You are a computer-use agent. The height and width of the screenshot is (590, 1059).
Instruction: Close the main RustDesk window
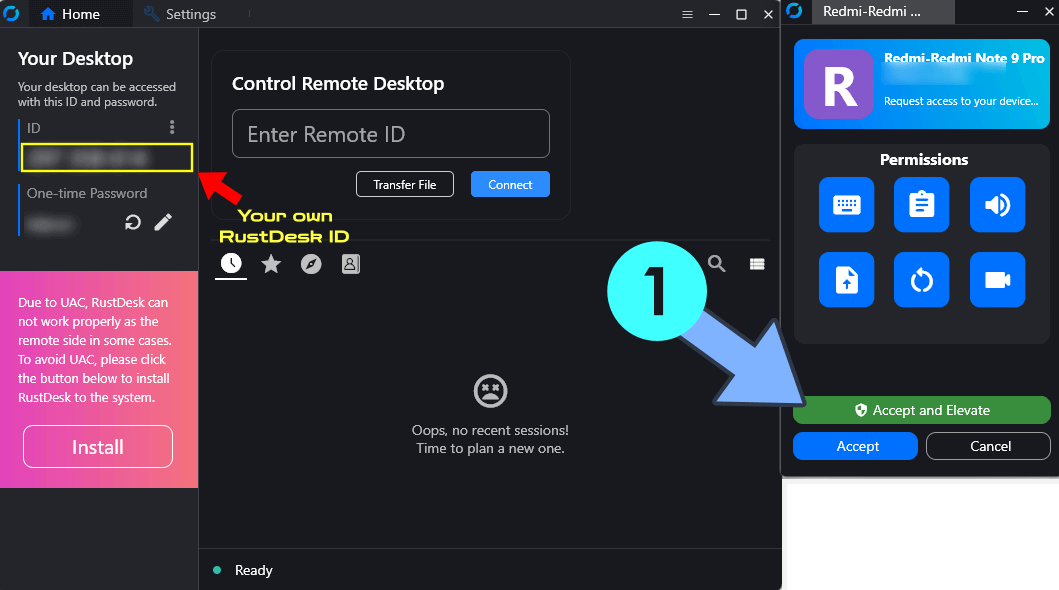point(768,14)
